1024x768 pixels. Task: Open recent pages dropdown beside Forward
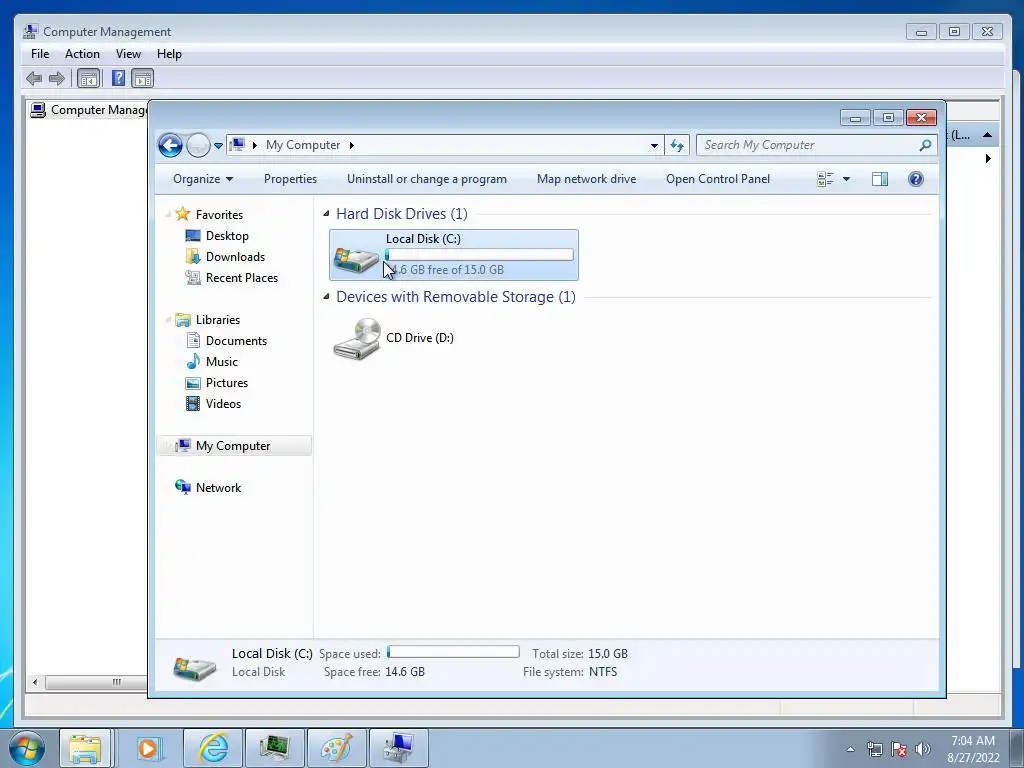pyautogui.click(x=218, y=146)
